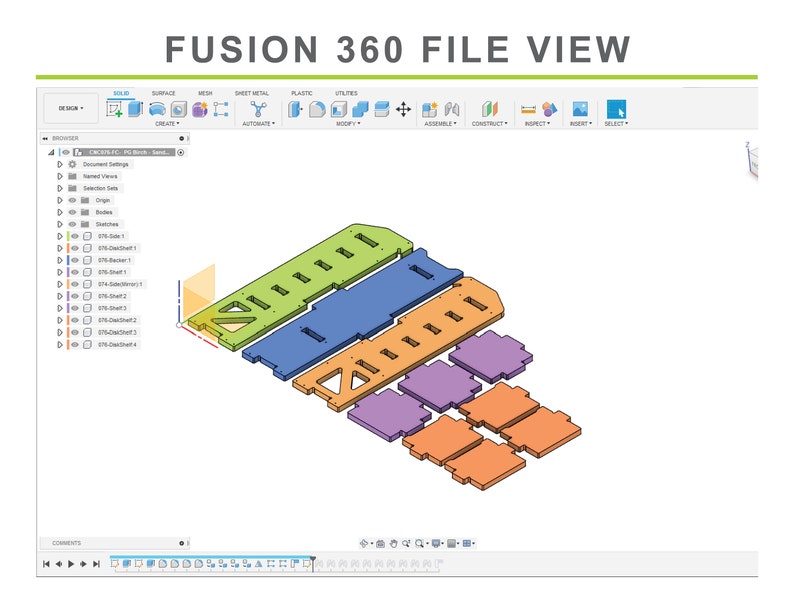The image size is (794, 613).
Task: Toggle visibility of Sketches folder
Action: coord(72,224)
